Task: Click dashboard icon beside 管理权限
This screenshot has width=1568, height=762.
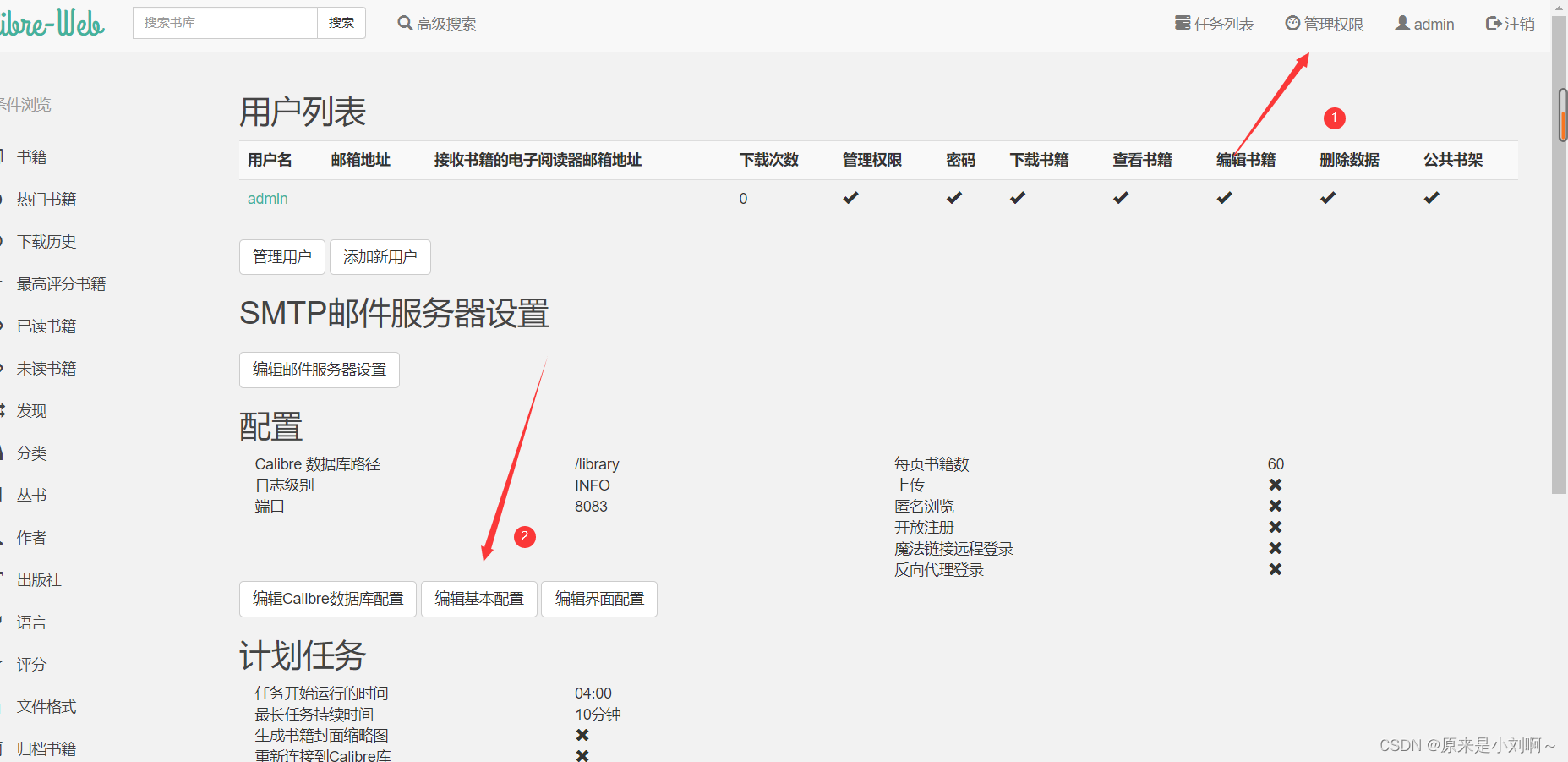Action: point(1292,23)
